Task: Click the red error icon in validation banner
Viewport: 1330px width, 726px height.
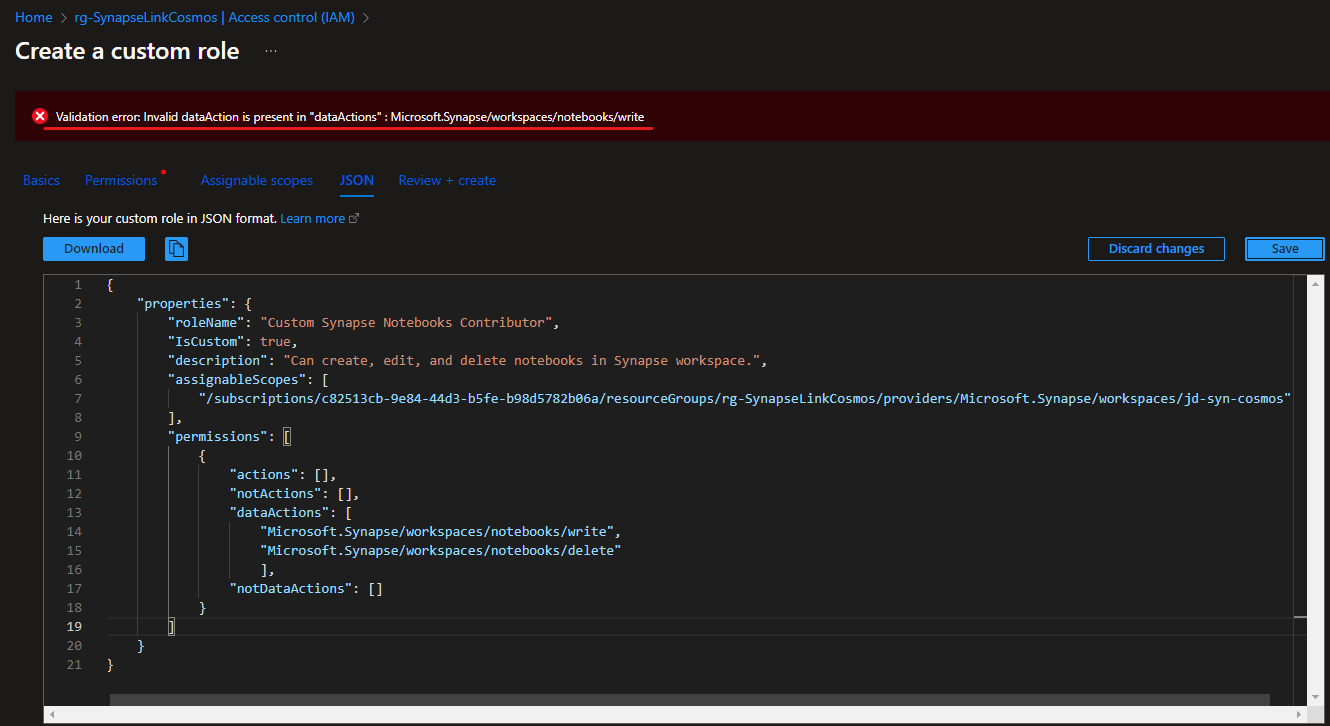Action: pyautogui.click(x=39, y=115)
